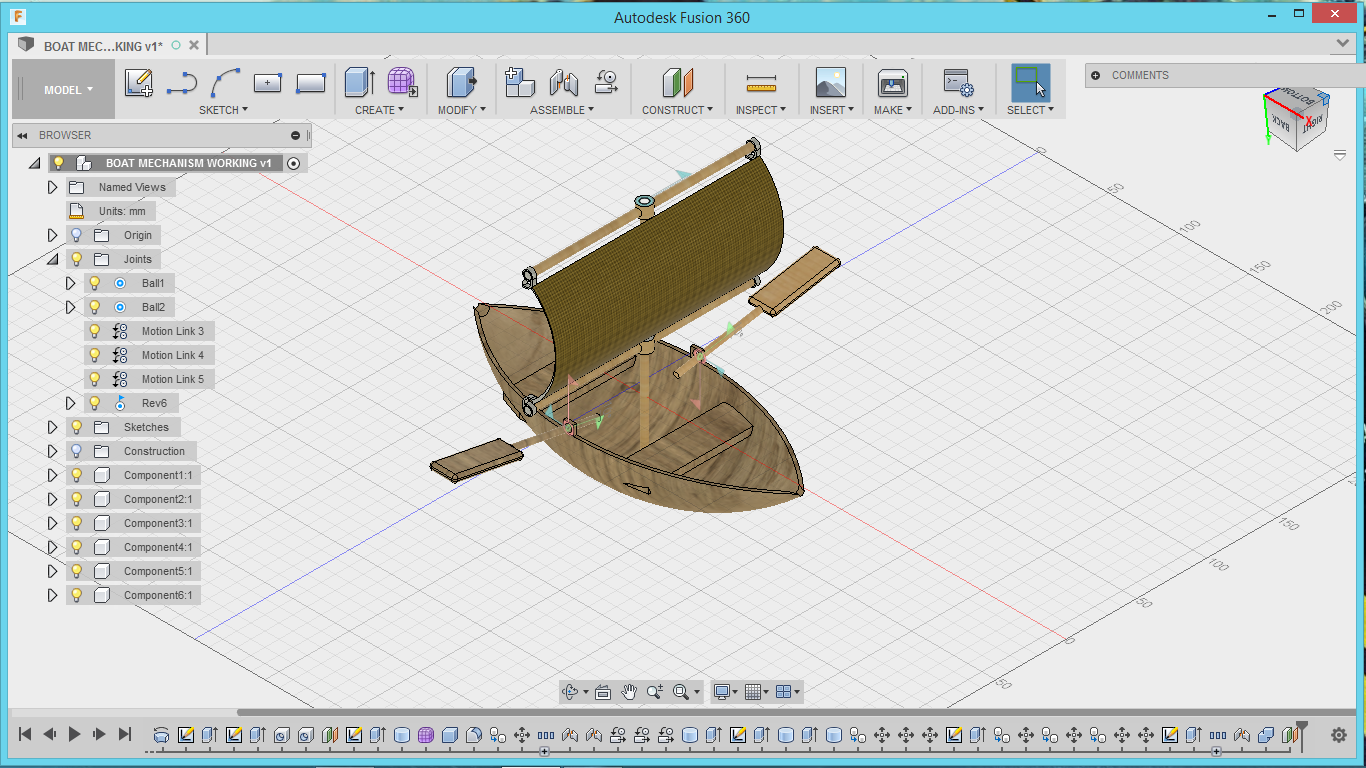
Task: Select the Extrude tool in Create
Action: [x=359, y=83]
